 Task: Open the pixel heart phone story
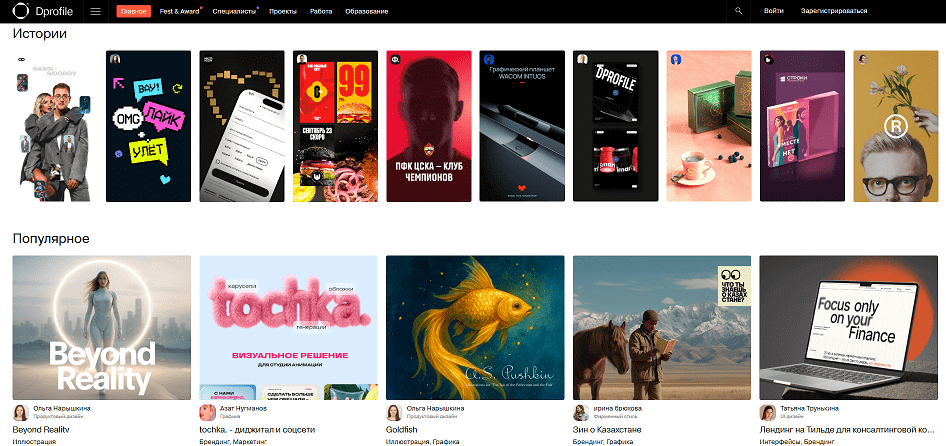click(x=242, y=126)
